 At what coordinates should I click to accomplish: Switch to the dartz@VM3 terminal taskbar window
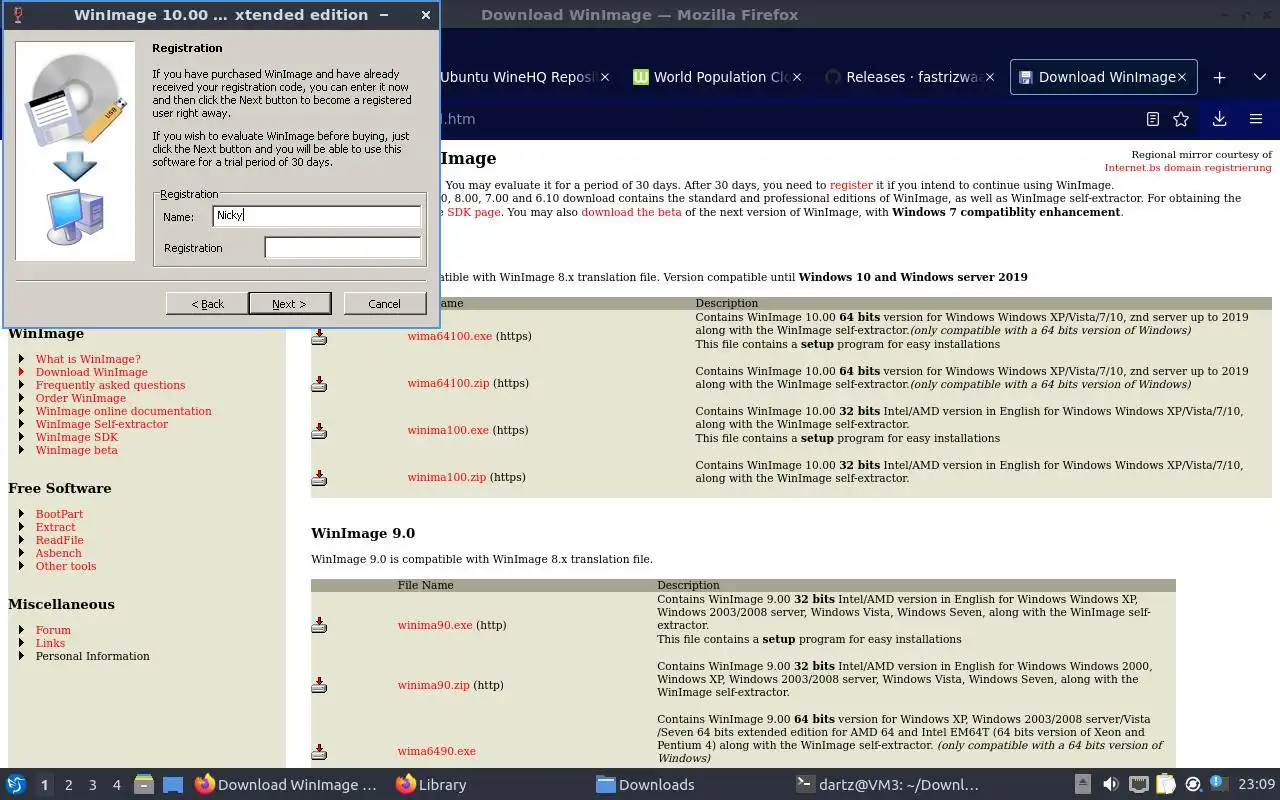click(887, 785)
